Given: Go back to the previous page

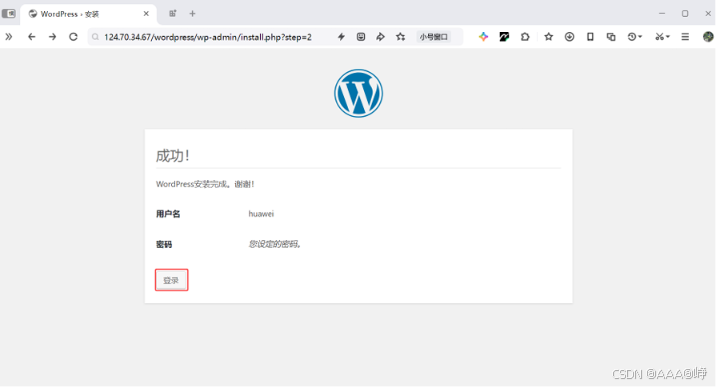Looking at the screenshot, I should [x=32, y=37].
